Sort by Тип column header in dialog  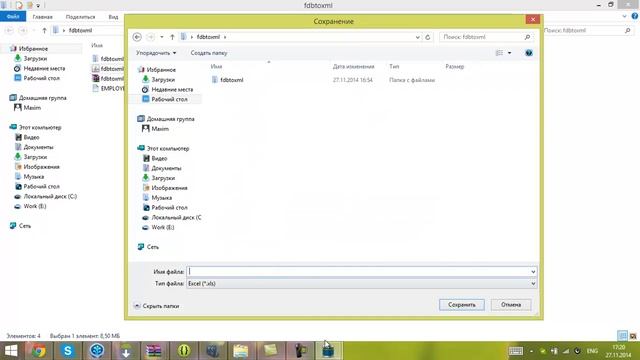pos(394,67)
